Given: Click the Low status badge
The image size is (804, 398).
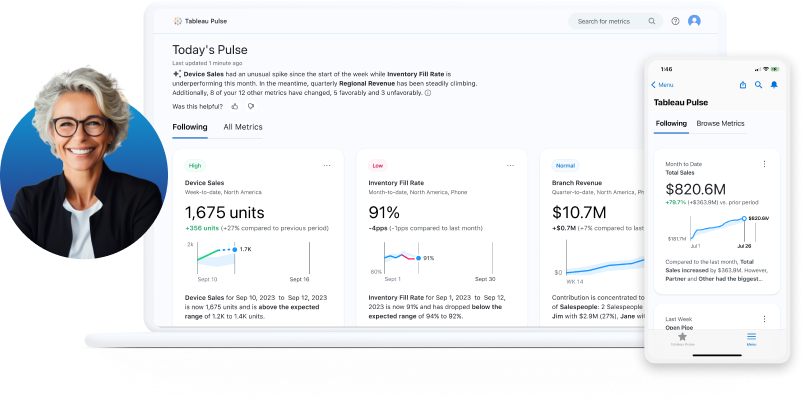Looking at the screenshot, I should 377,166.
